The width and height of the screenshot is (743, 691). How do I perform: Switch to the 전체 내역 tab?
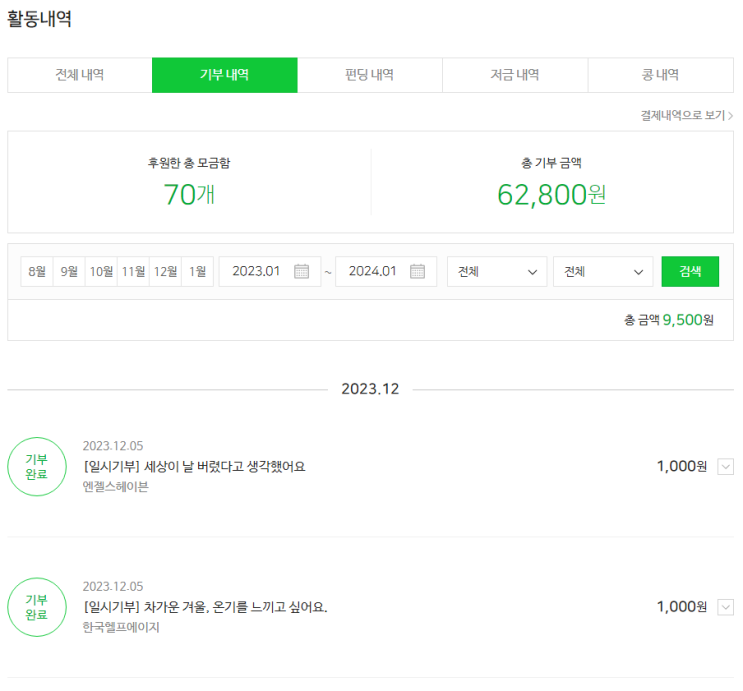80,75
